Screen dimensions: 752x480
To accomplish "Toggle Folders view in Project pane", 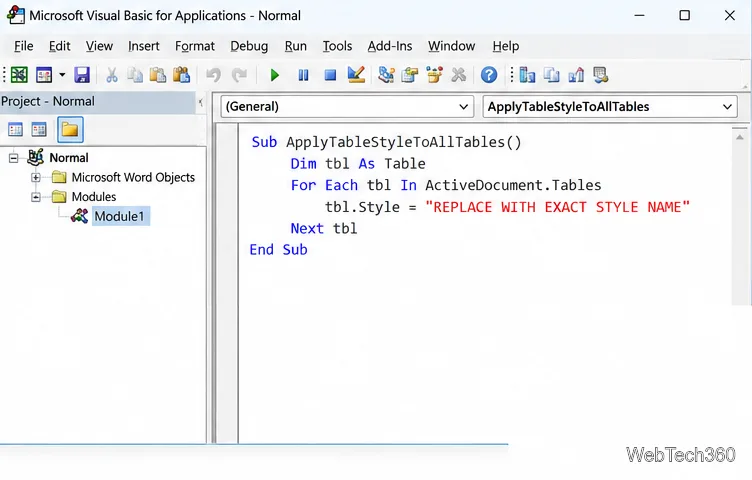I will (70, 129).
